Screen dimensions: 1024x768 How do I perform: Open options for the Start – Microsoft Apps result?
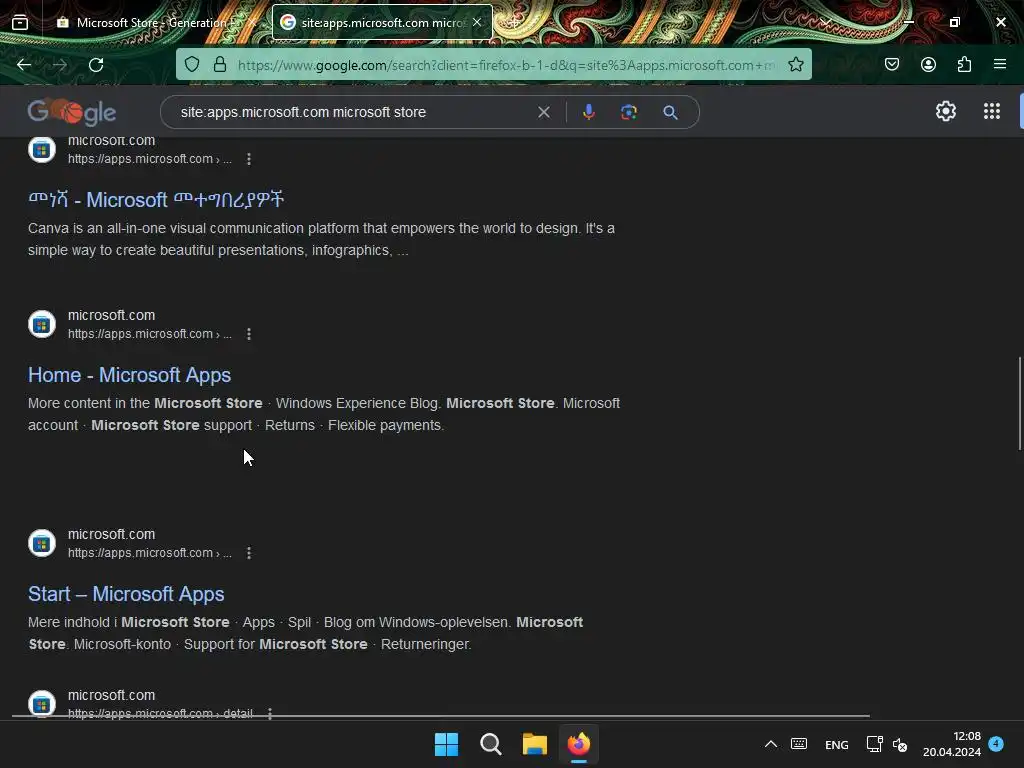pos(249,553)
